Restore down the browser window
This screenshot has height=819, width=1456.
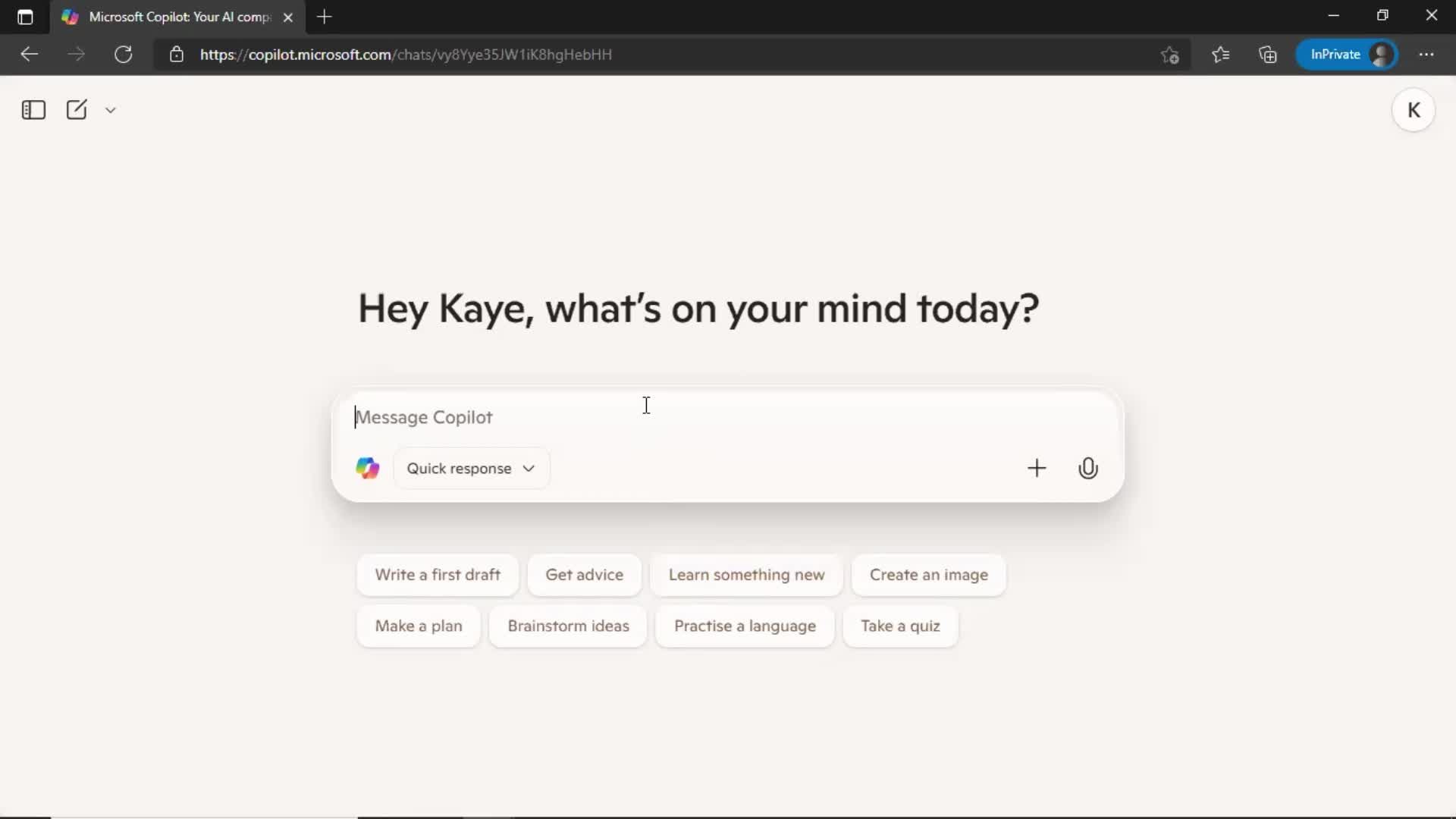click(x=1382, y=15)
